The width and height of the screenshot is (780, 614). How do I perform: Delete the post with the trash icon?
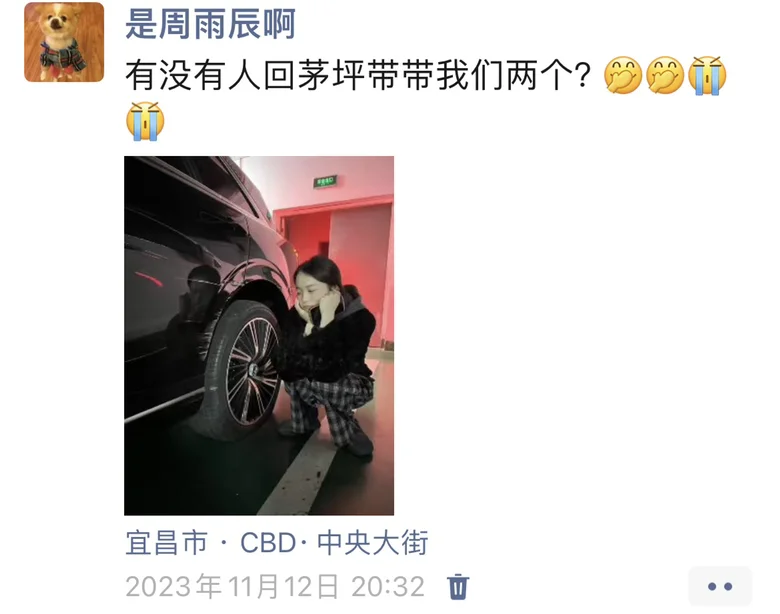[458, 586]
